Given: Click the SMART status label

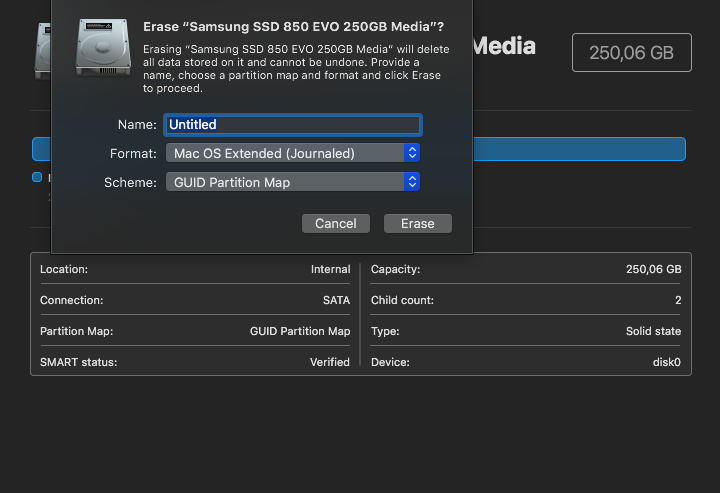Looking at the screenshot, I should pyautogui.click(x=79, y=362).
